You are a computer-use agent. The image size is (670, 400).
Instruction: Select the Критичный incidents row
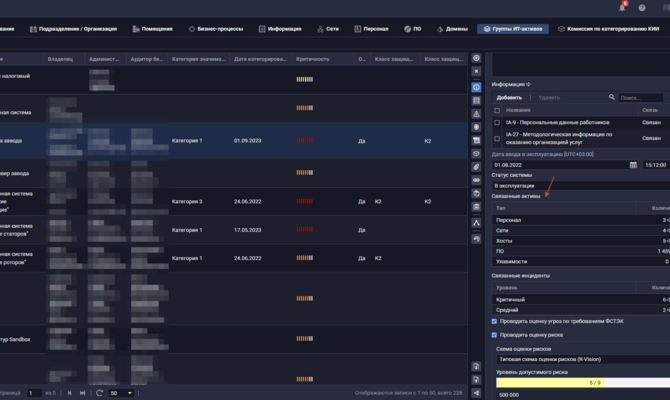point(581,300)
